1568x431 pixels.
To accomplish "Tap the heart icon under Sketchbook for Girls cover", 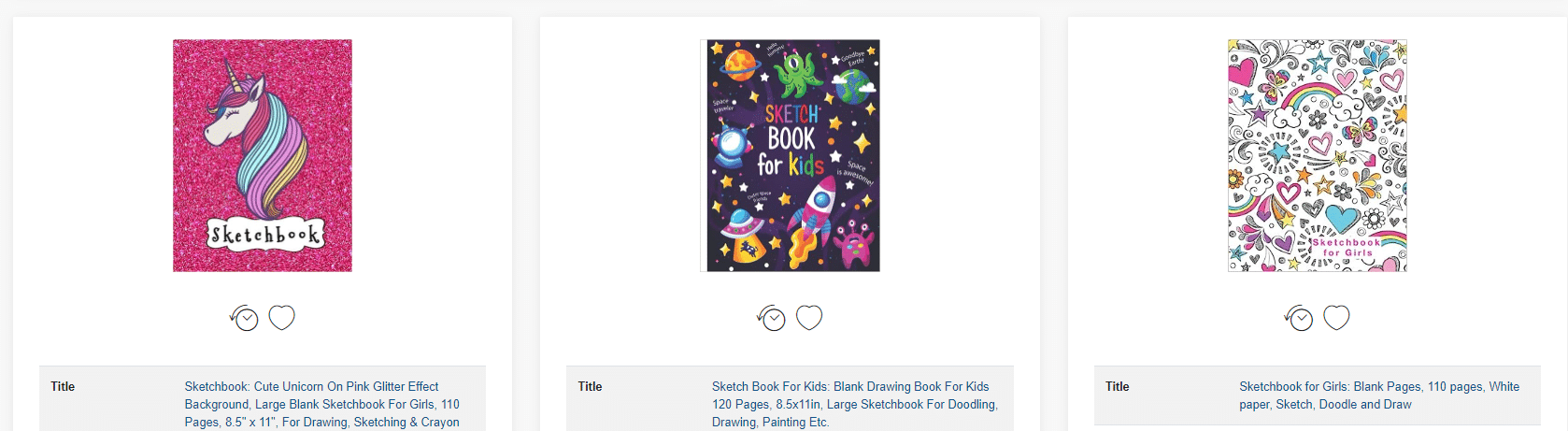I will (x=1336, y=318).
